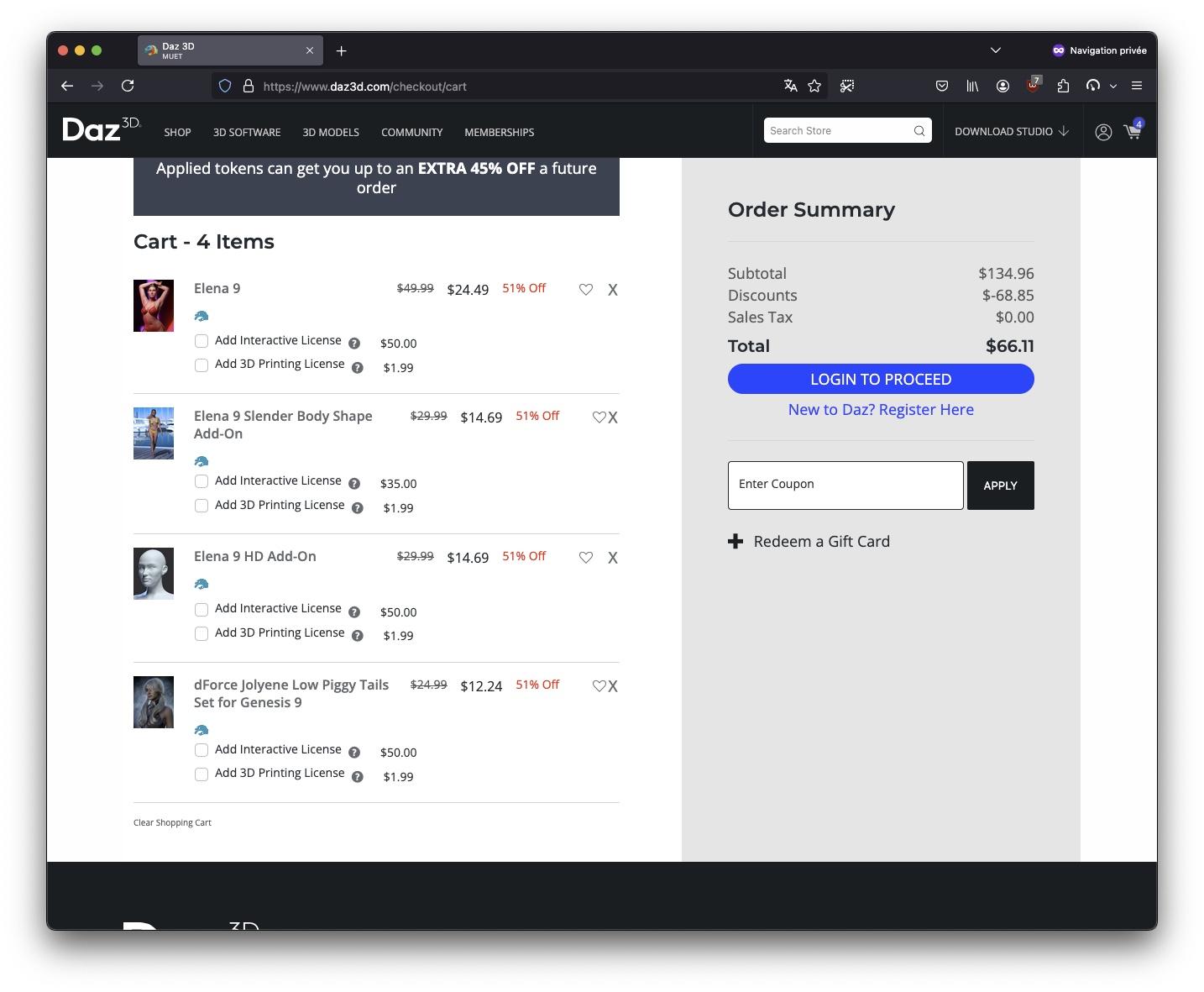Open the SHOP menu
1204x992 pixels.
tap(177, 133)
